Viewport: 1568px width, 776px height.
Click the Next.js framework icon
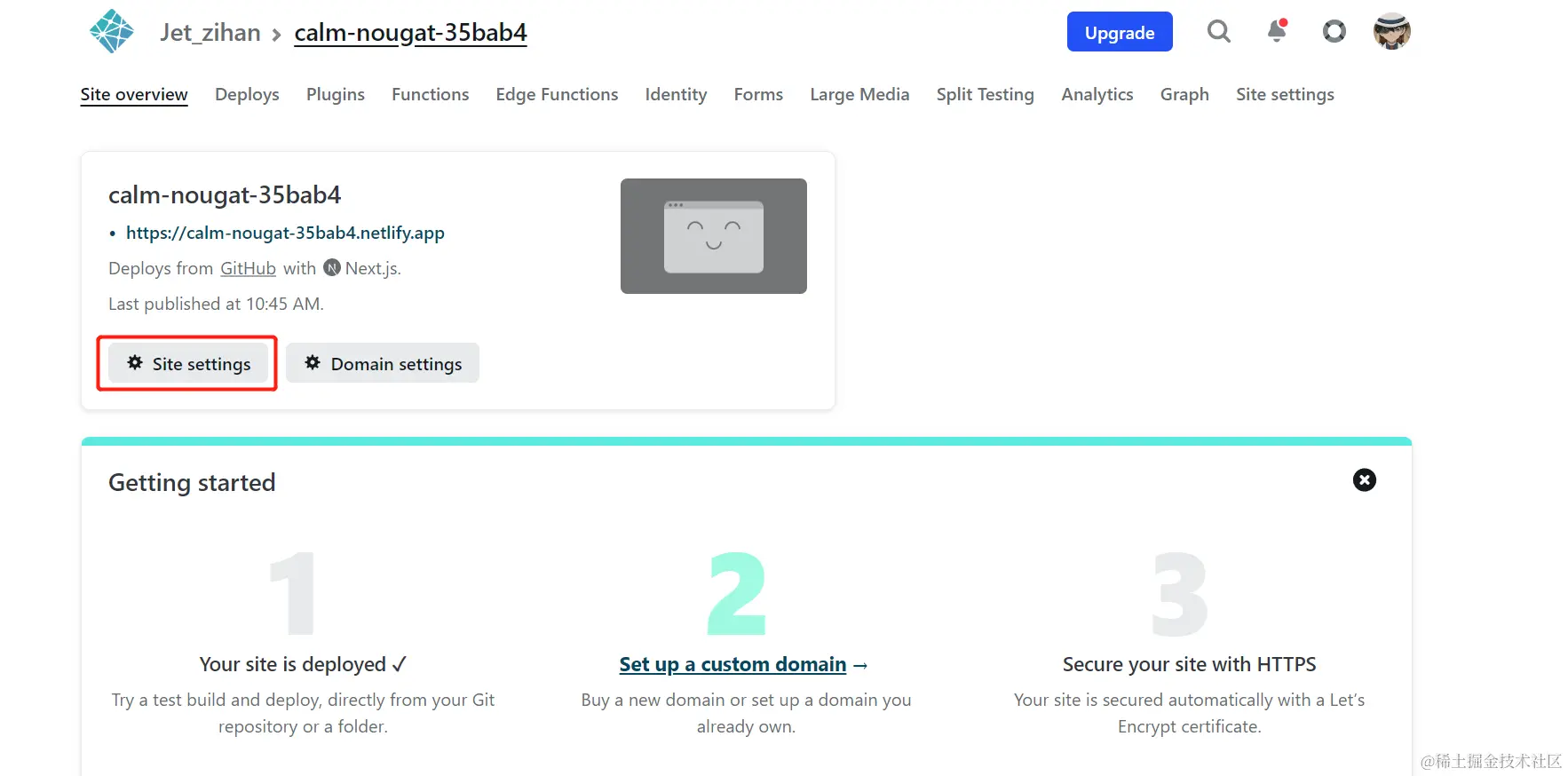coord(332,267)
